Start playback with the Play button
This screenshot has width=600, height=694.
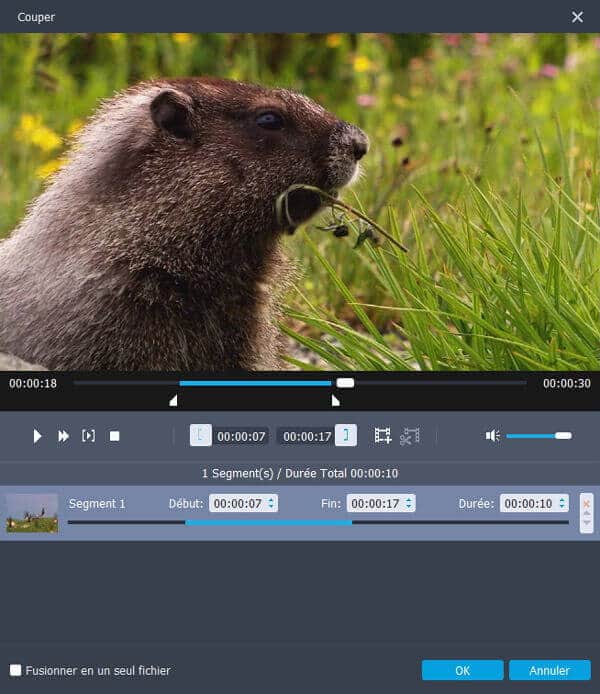tap(37, 436)
